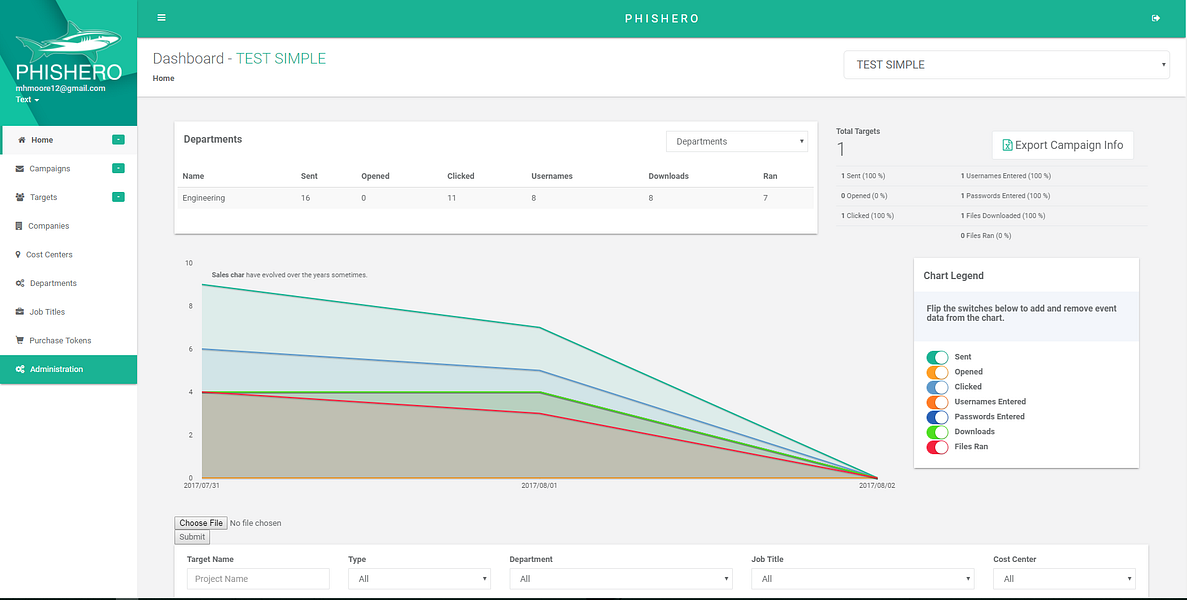This screenshot has width=1187, height=600.
Task: Collapse the Targets sidebar badge
Action: (x=118, y=197)
